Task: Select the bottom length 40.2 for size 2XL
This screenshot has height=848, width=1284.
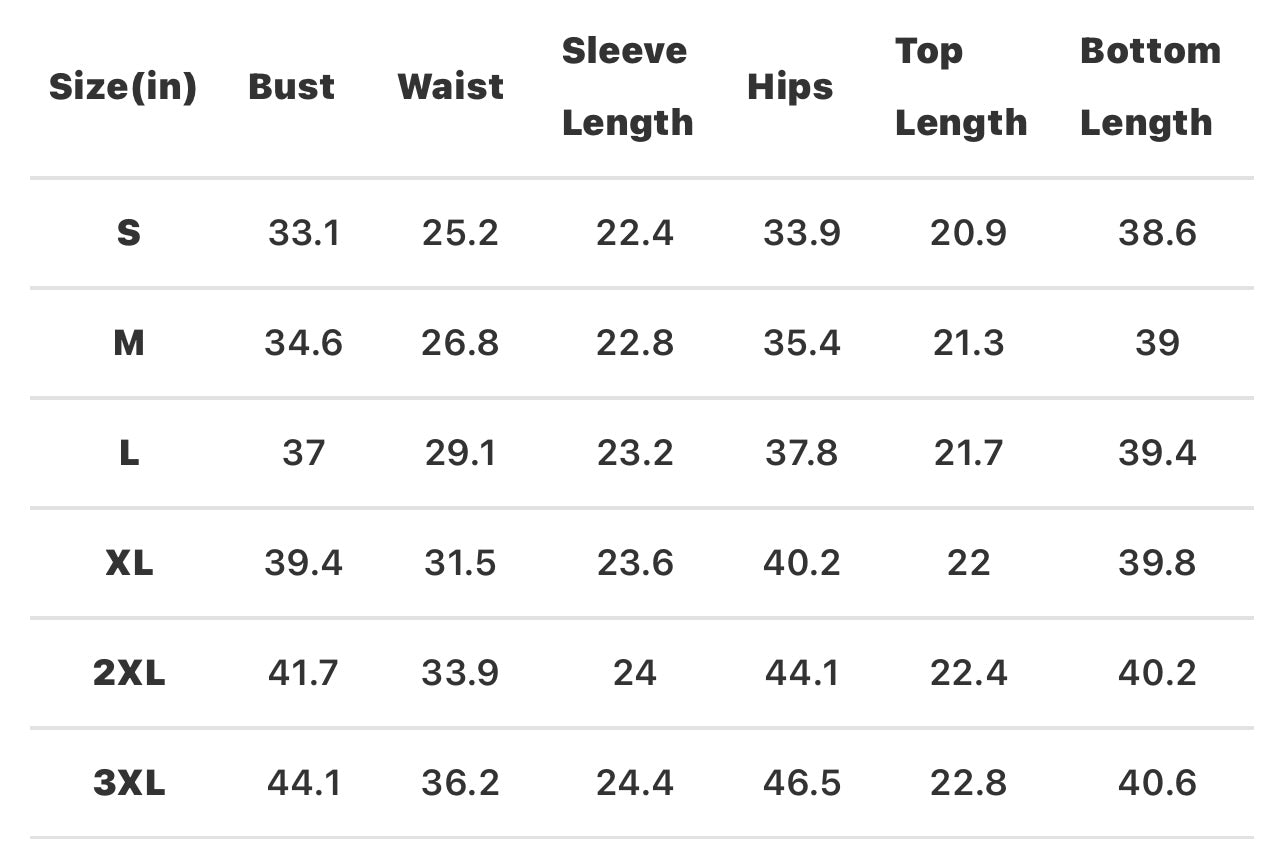Action: pyautogui.click(x=1157, y=673)
